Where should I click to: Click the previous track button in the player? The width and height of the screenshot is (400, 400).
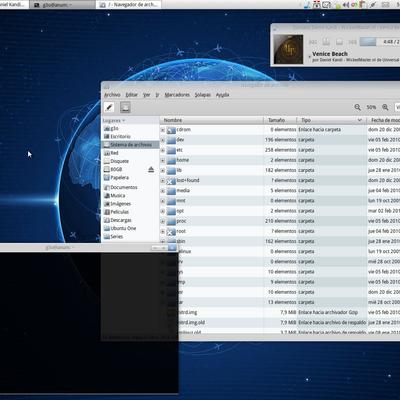pos(313,42)
